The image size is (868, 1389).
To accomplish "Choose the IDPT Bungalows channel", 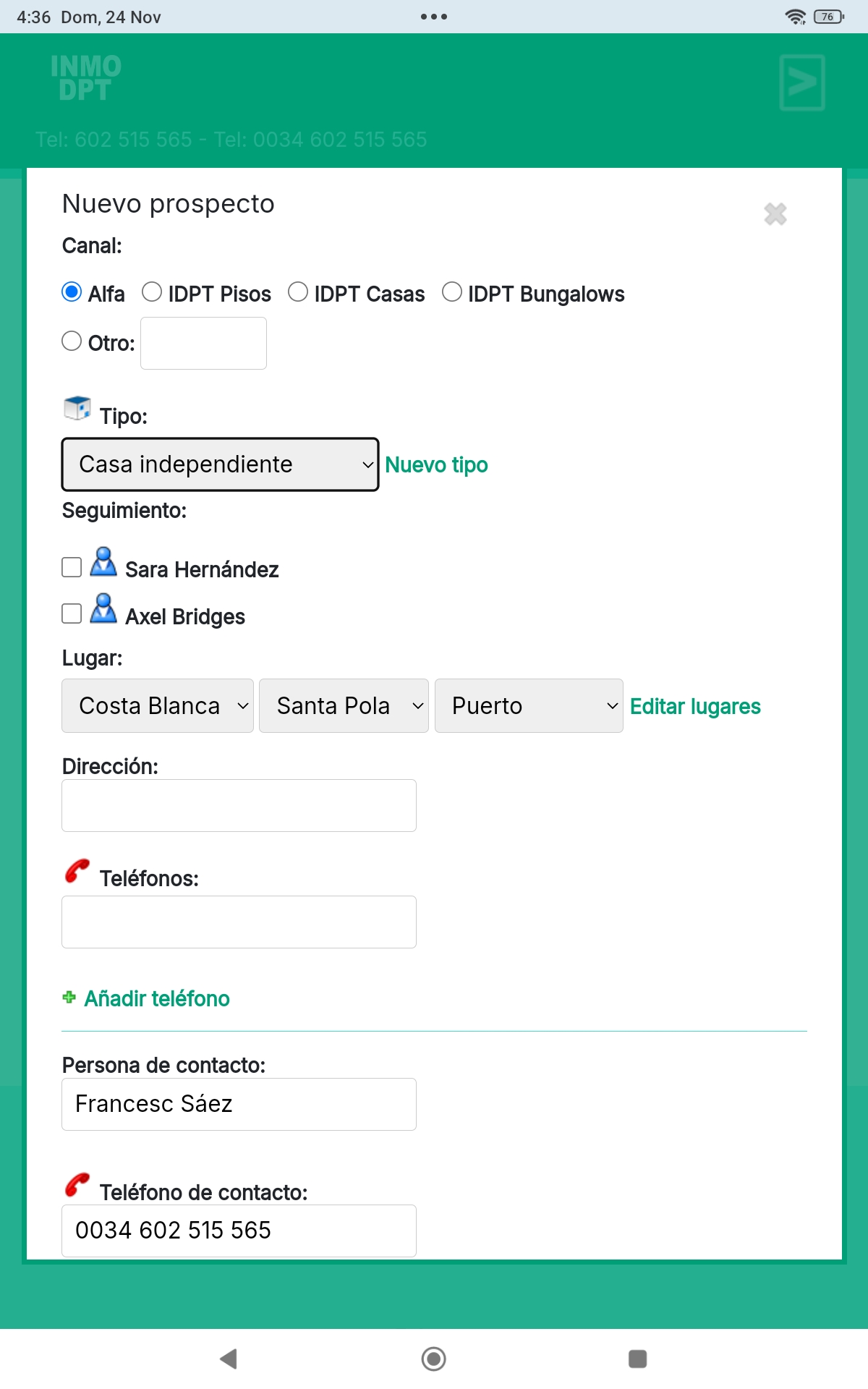I will click(x=452, y=292).
